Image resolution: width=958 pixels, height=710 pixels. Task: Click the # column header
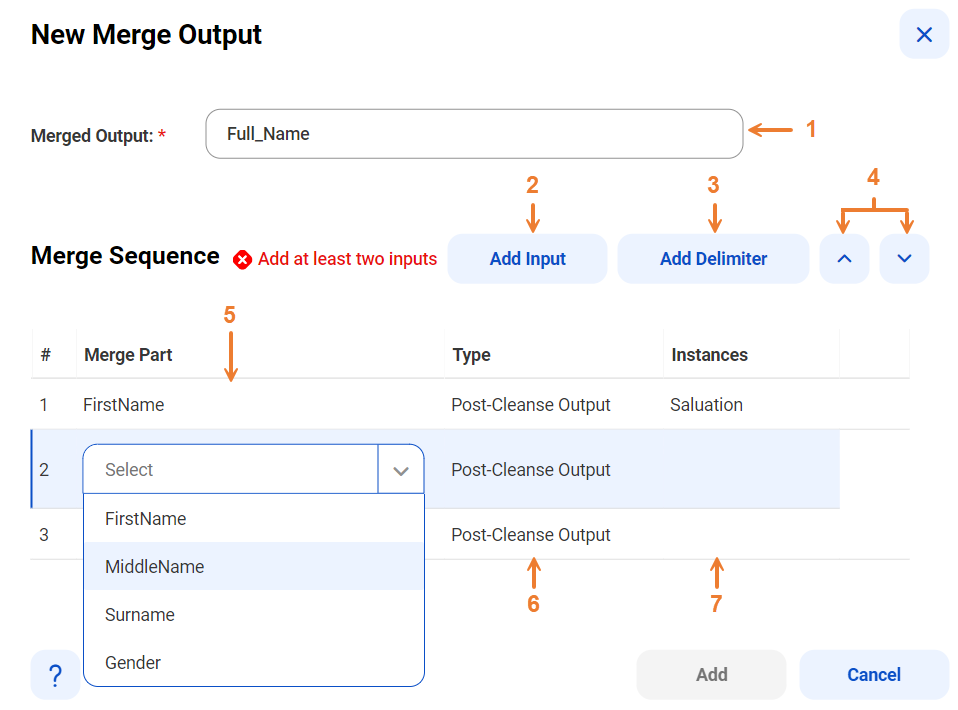tap(45, 355)
